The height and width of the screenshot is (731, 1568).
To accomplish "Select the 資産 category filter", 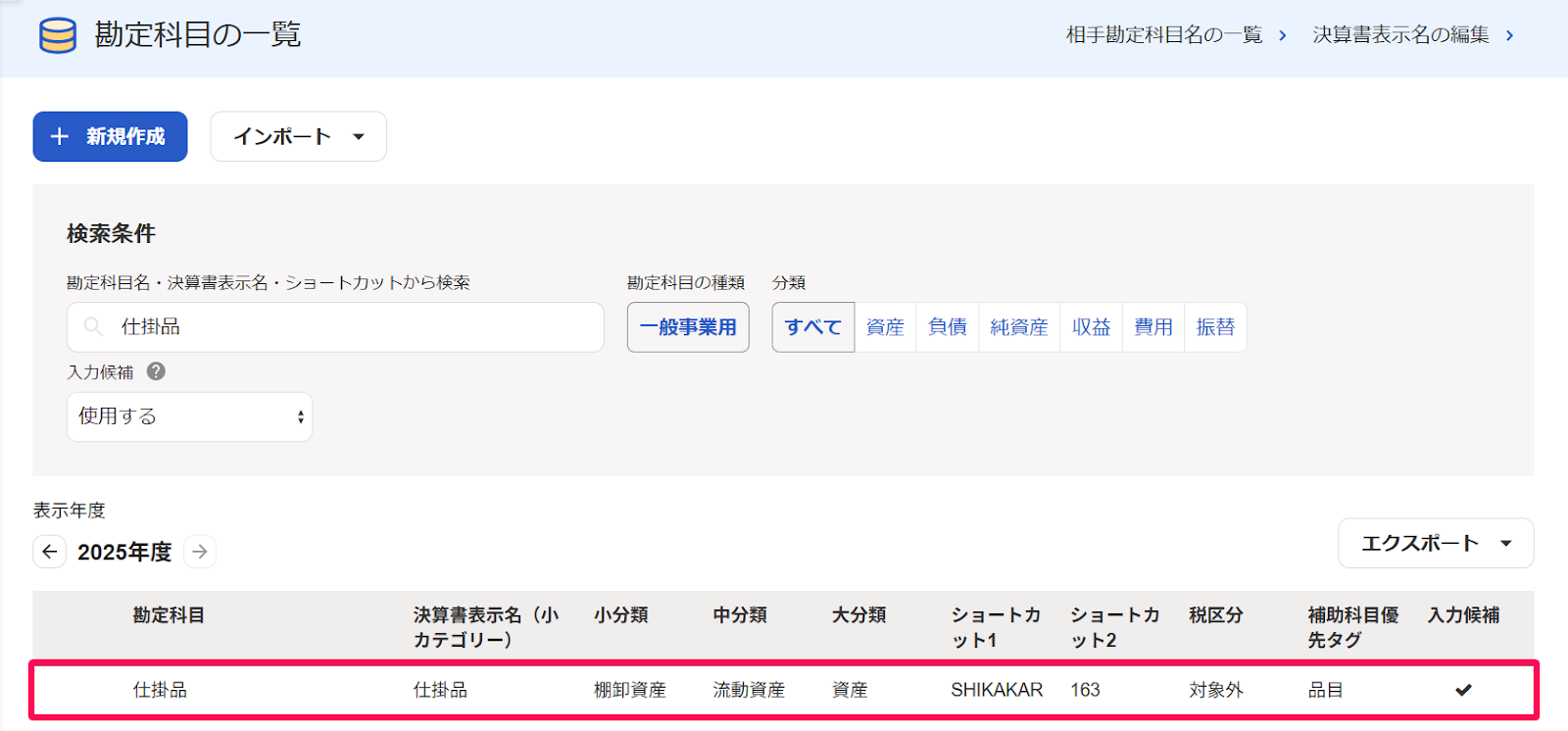I will click(x=885, y=327).
